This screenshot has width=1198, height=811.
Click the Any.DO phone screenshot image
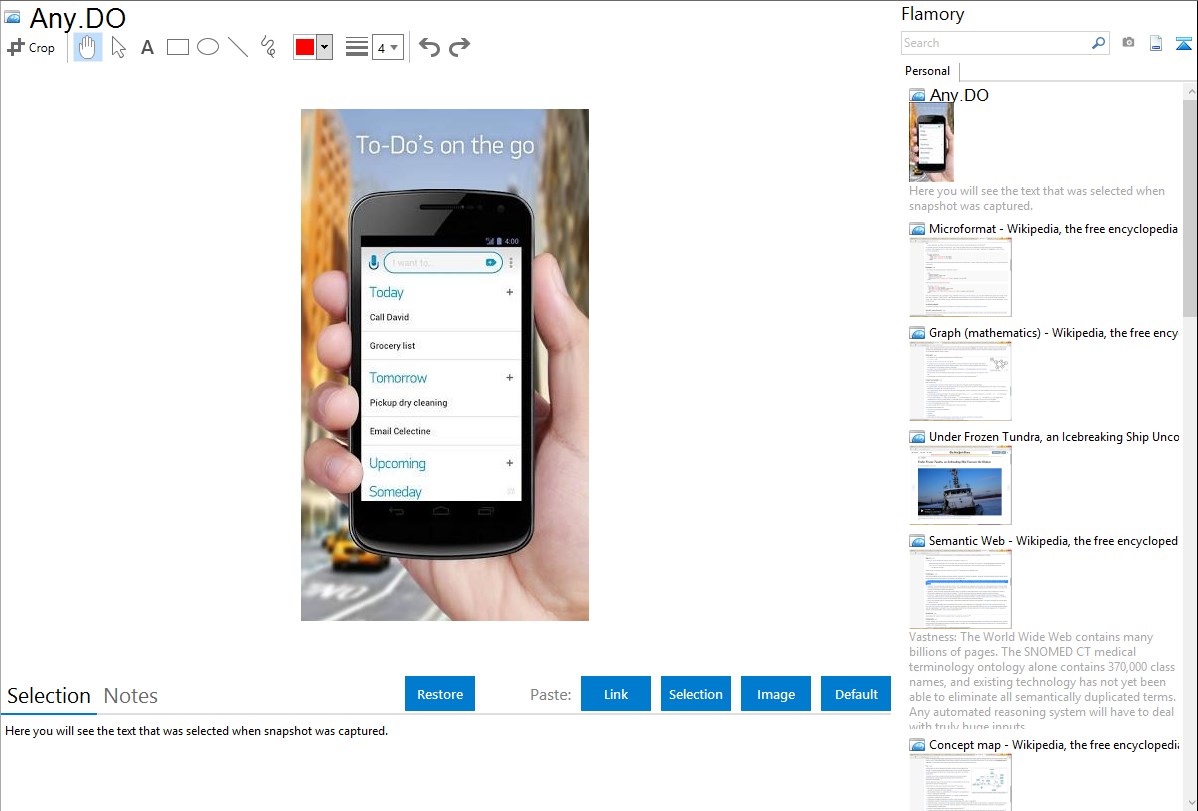pyautogui.click(x=445, y=365)
